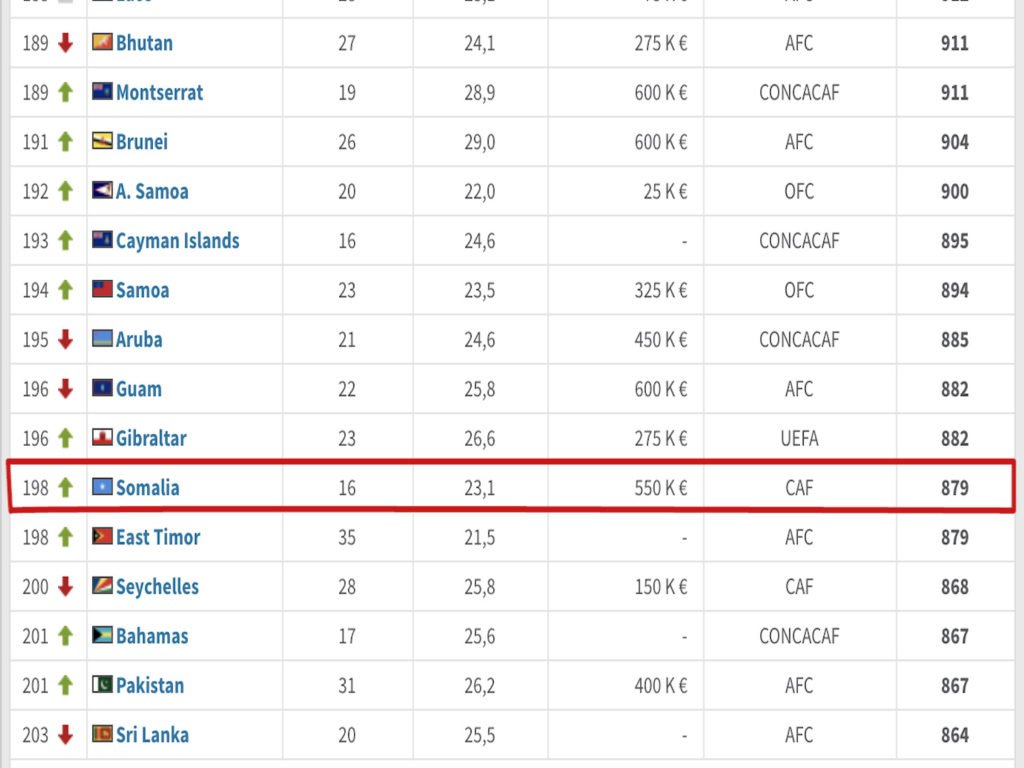Click the Brunei flag icon
1024x768 pixels.
(102, 141)
